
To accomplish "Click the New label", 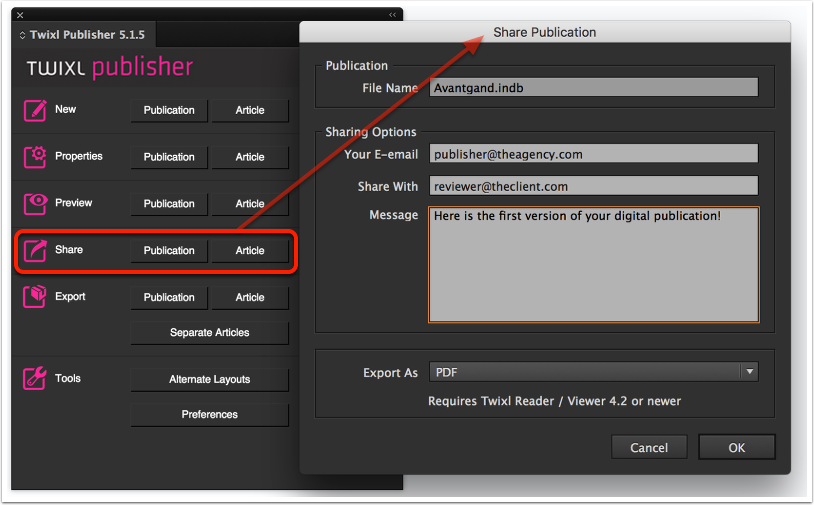I will pos(65,110).
